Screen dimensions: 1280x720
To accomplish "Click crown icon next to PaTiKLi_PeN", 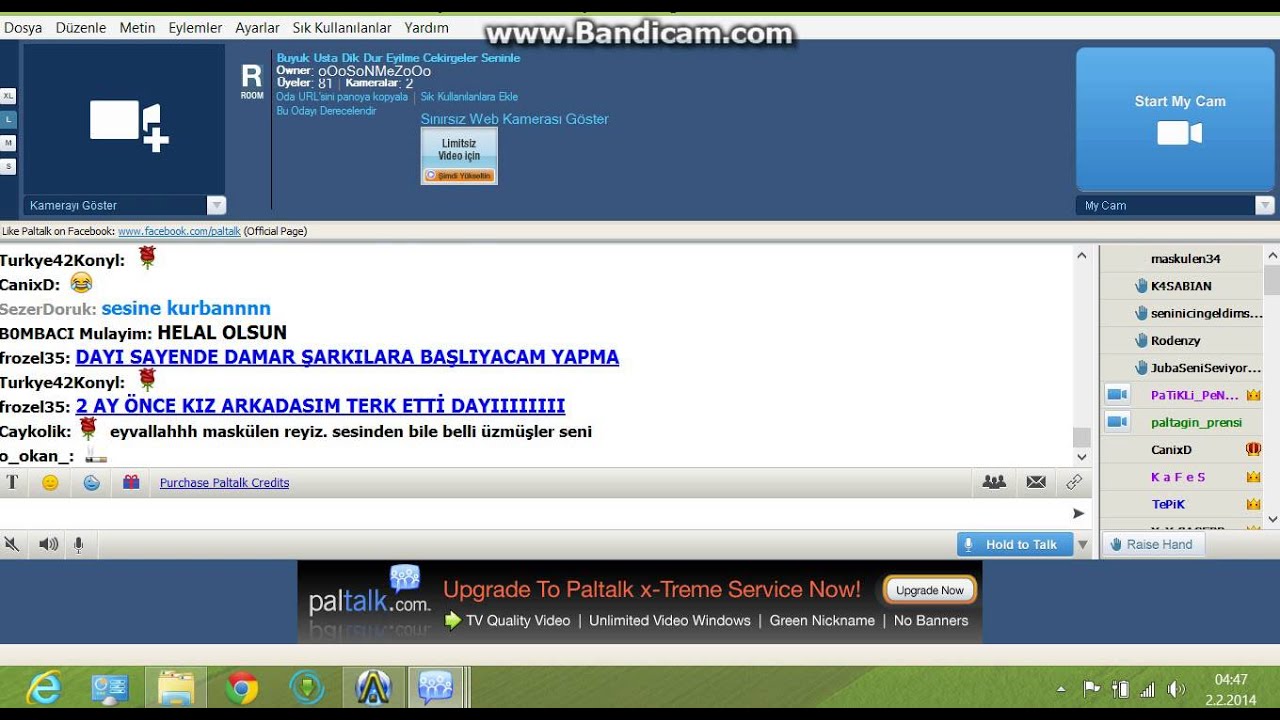I will pyautogui.click(x=1253, y=395).
